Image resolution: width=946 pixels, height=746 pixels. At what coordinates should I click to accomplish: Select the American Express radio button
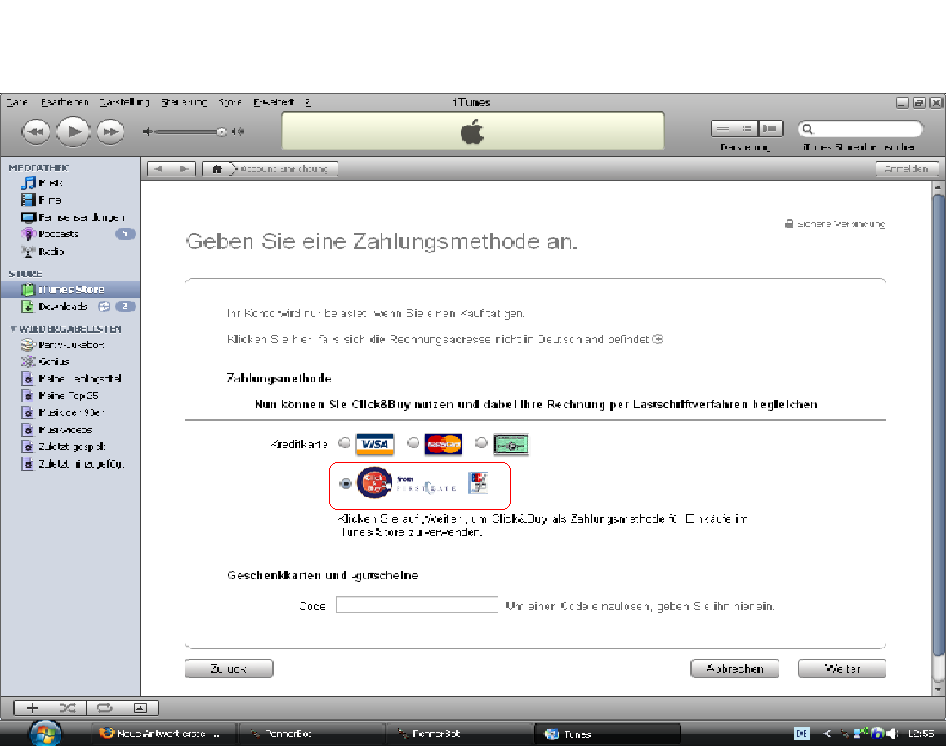(481, 442)
